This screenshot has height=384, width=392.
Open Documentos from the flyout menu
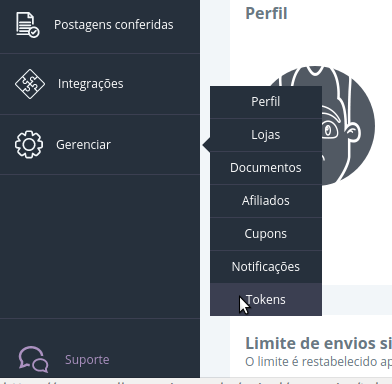pyautogui.click(x=266, y=168)
